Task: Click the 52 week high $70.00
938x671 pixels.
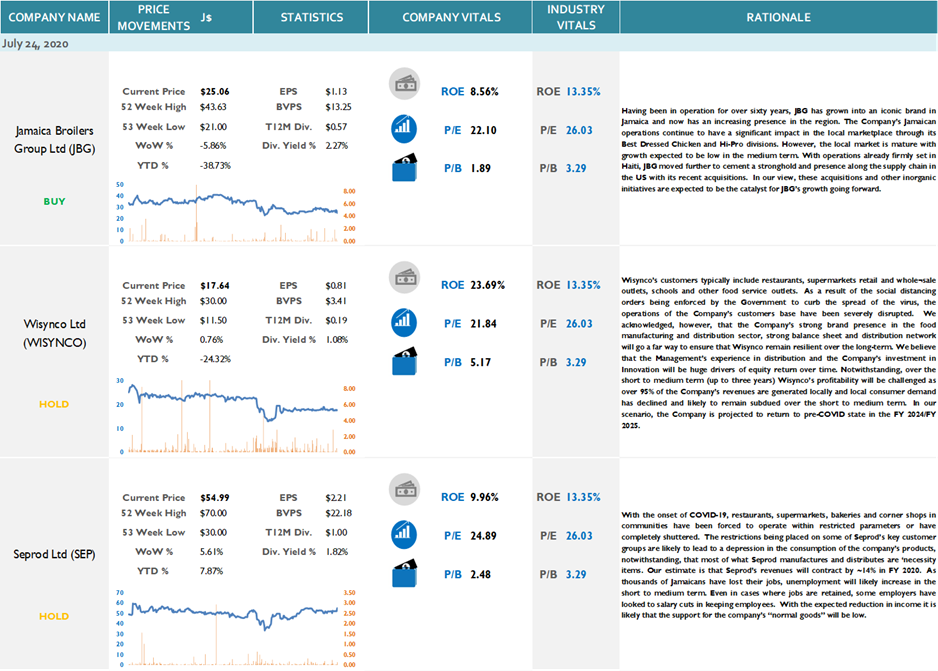Action: point(214,513)
